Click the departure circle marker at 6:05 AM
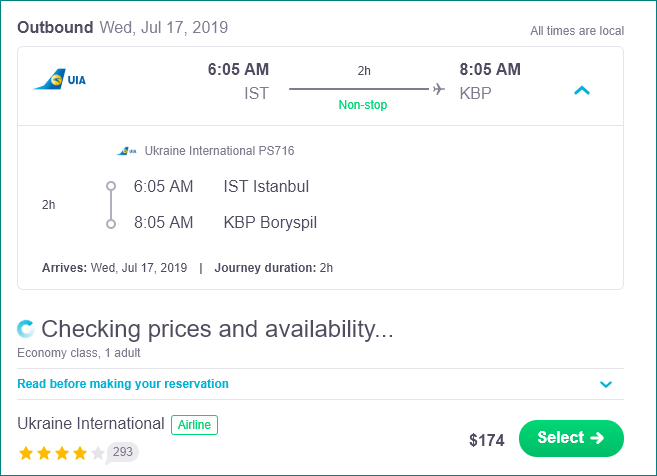 [111, 186]
